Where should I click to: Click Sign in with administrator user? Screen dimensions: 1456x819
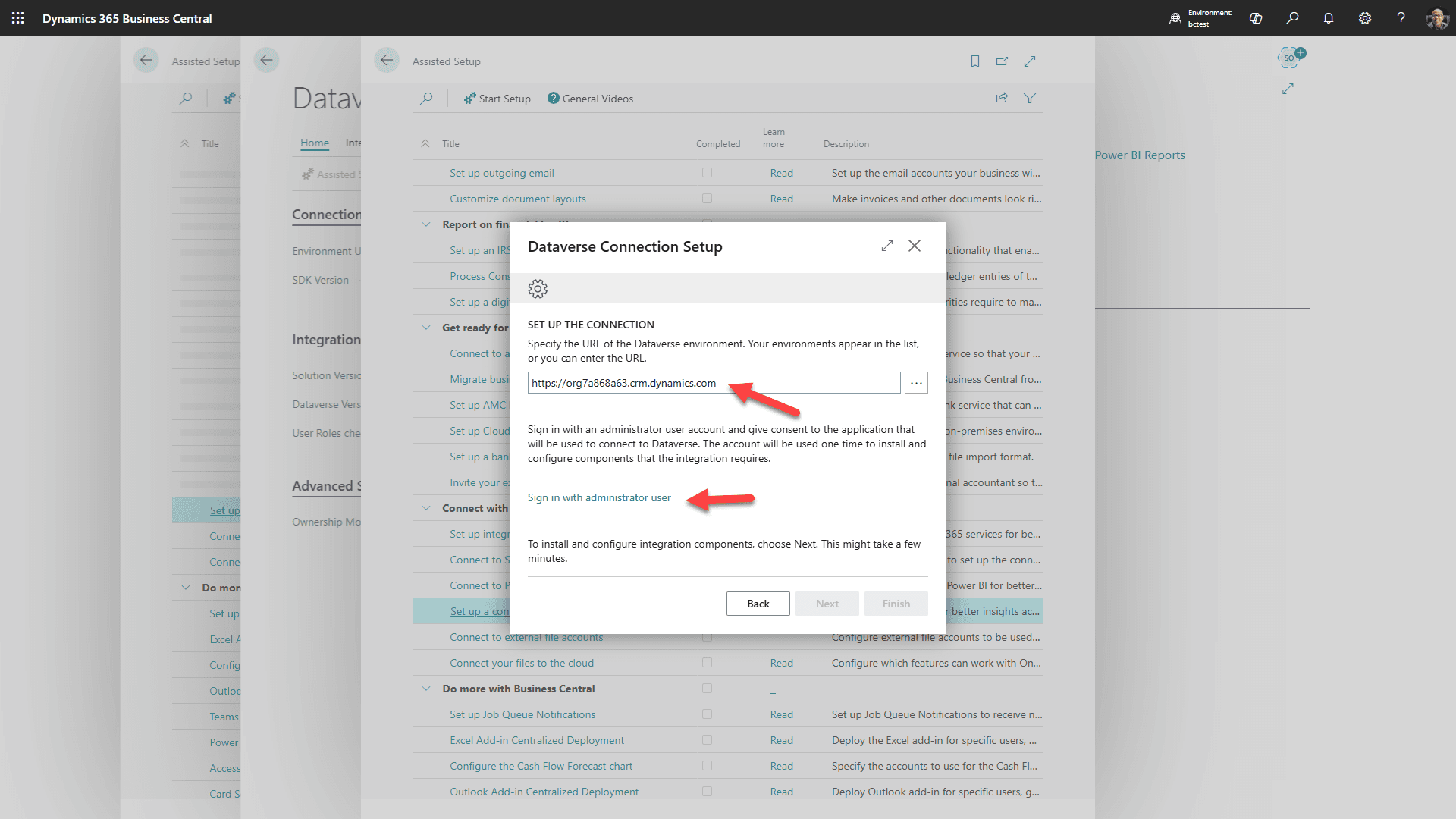tap(598, 497)
